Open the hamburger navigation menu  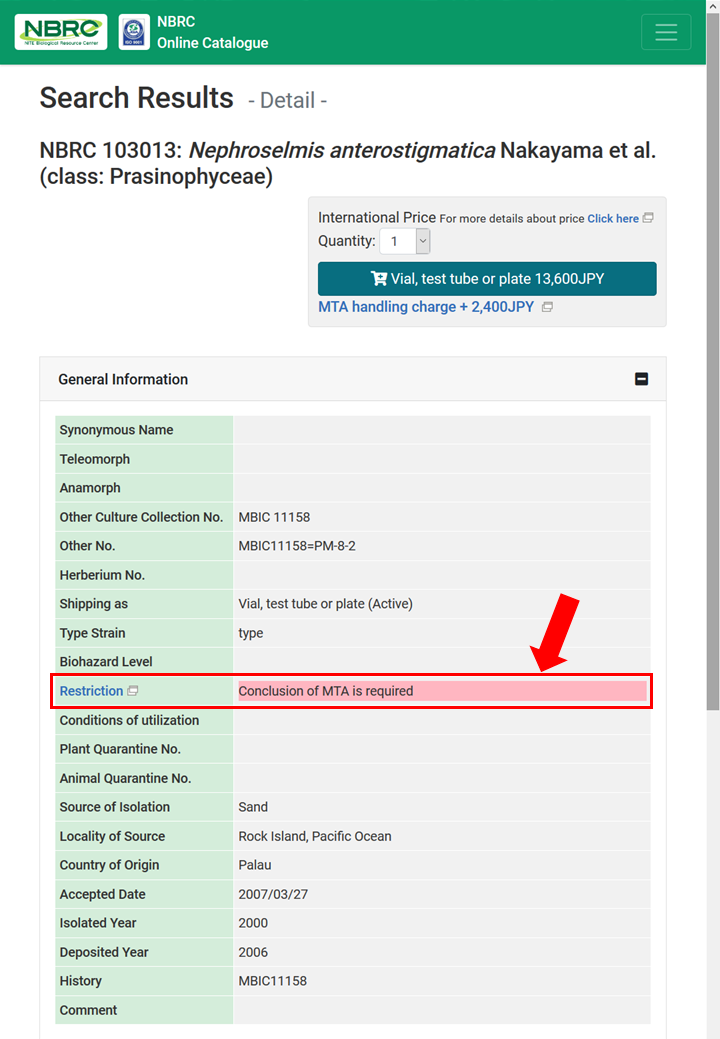pyautogui.click(x=665, y=32)
